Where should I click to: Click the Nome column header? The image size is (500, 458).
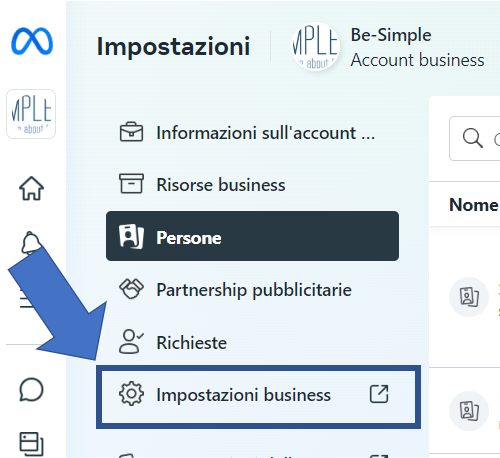[474, 205]
